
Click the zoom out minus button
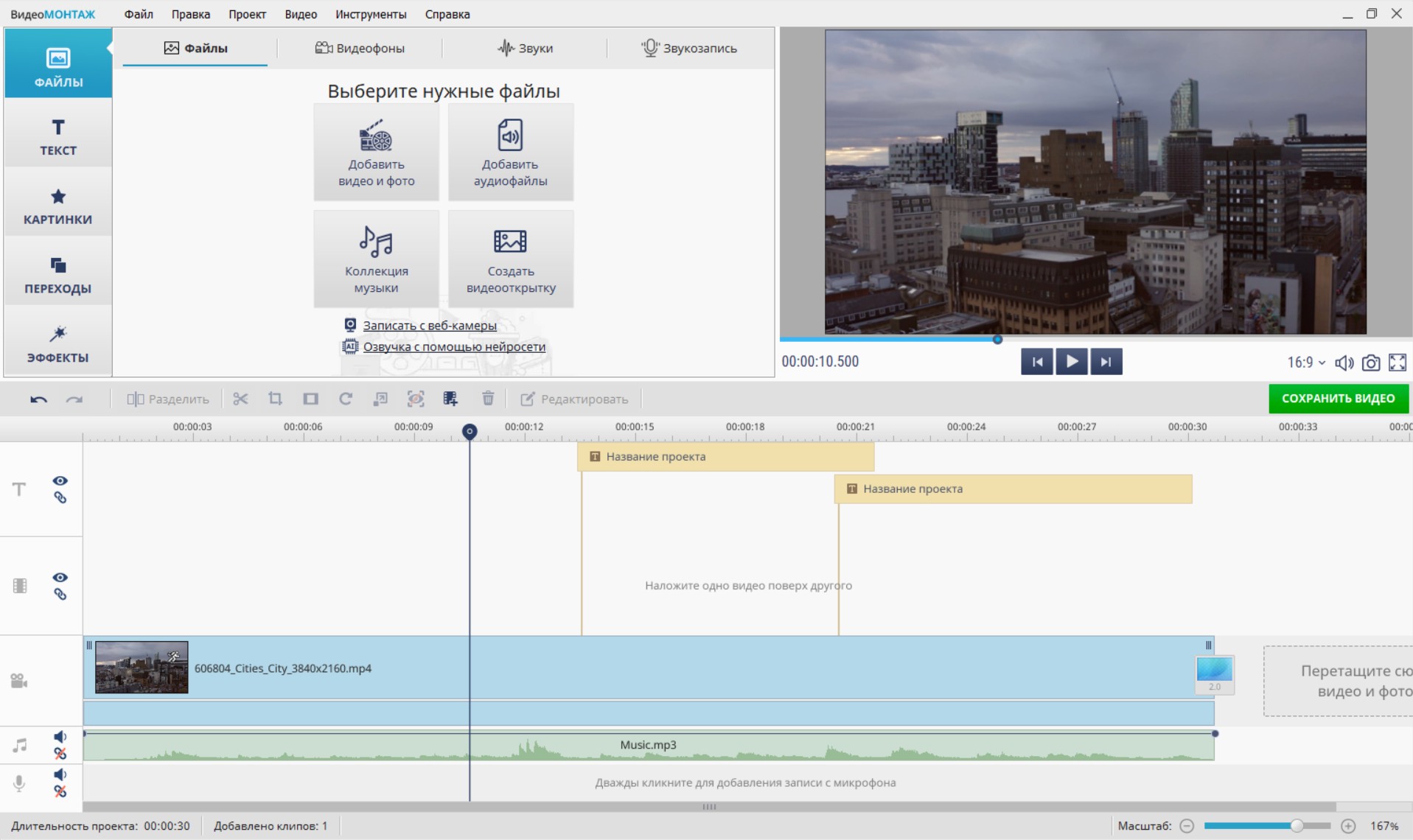1187,826
